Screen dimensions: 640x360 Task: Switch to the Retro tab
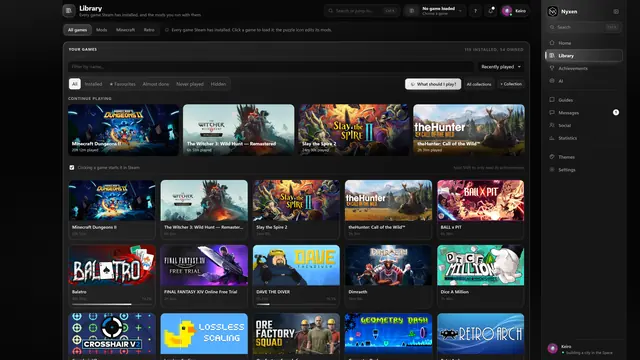tap(149, 30)
